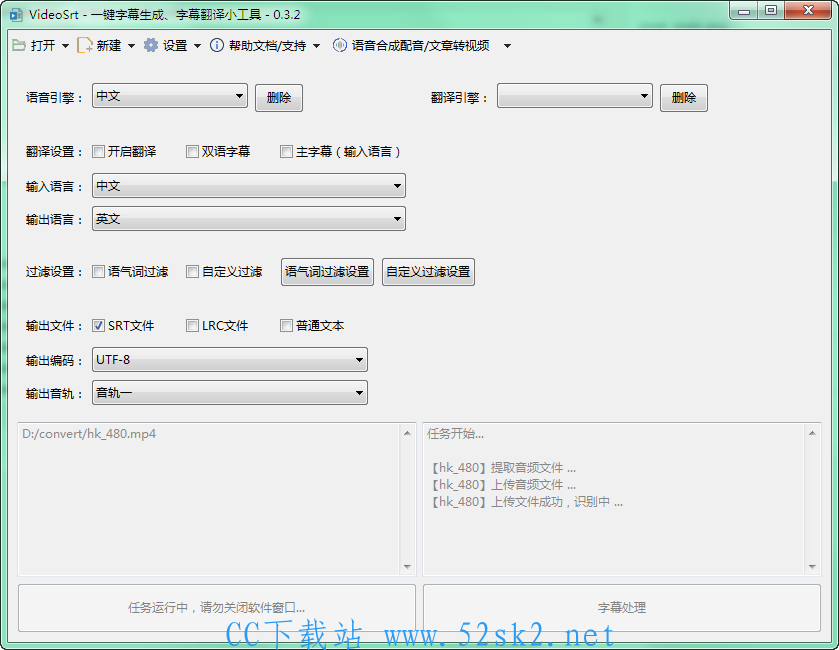Viewport: 839px width, 650px height.
Task: Minimize the VideoSrt window
Action: pos(744,11)
